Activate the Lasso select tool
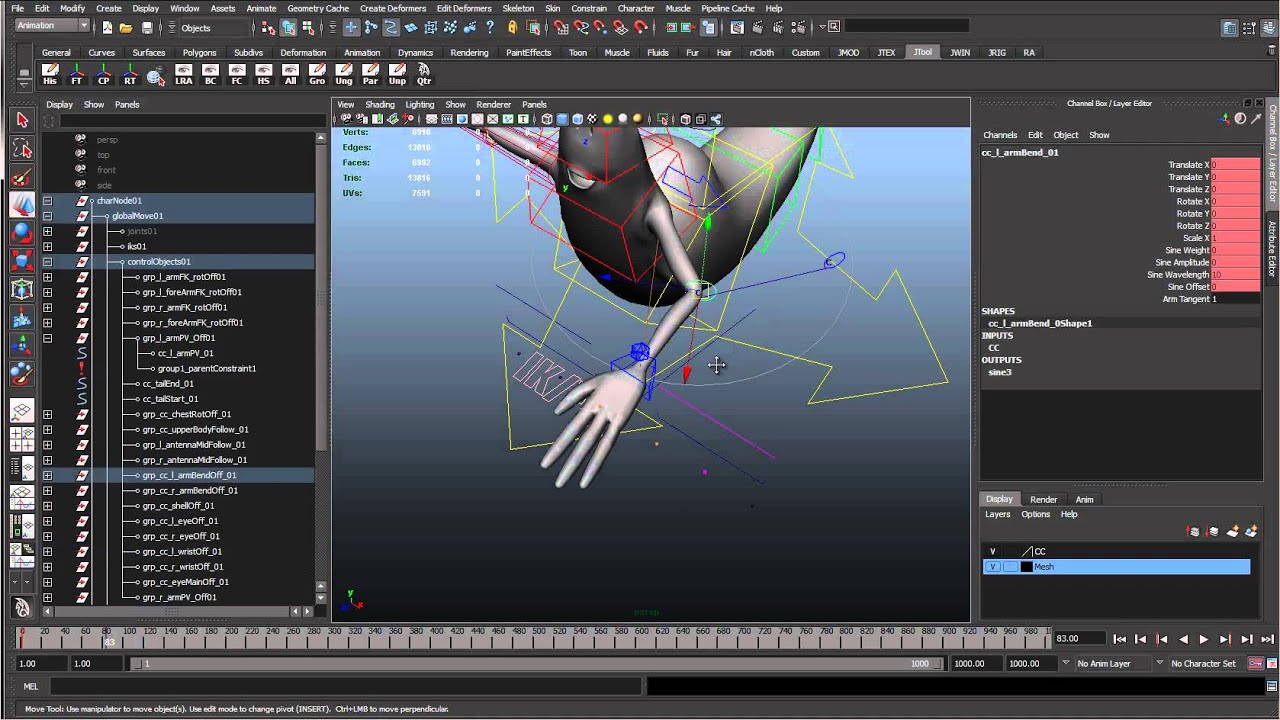Image resolution: width=1280 pixels, height=720 pixels. pyautogui.click(x=22, y=149)
